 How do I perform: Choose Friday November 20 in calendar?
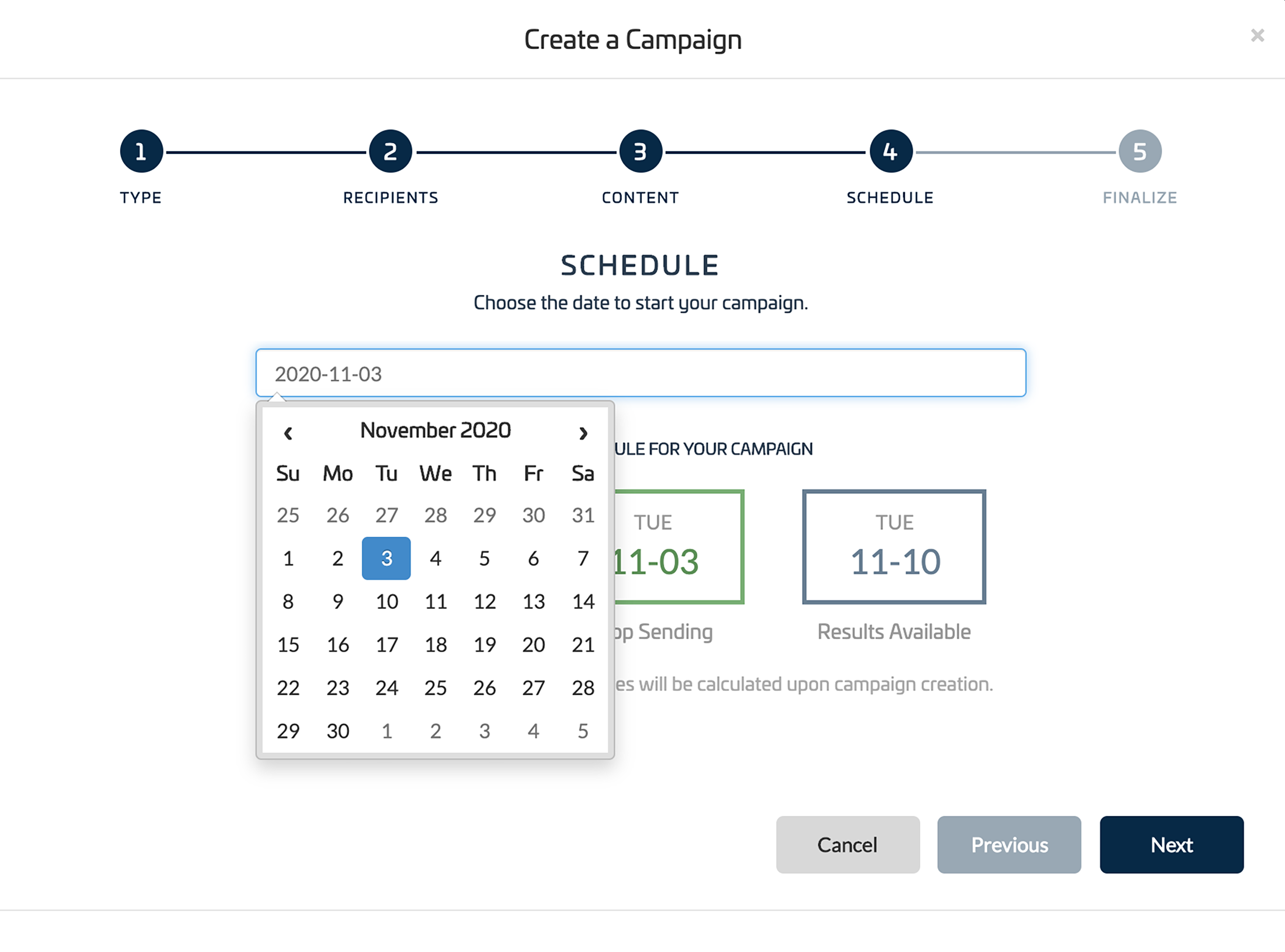[x=534, y=645]
